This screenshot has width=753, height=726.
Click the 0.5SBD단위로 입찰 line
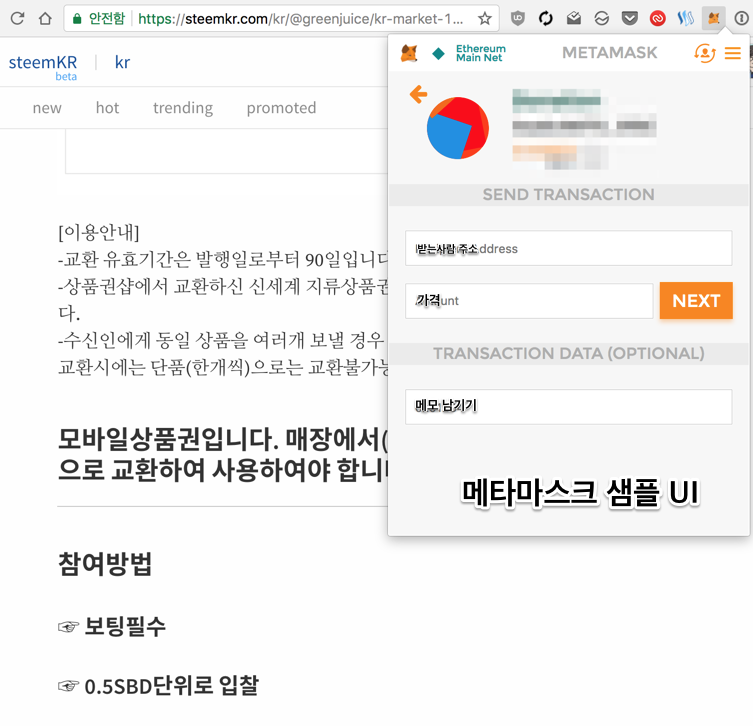(x=158, y=686)
